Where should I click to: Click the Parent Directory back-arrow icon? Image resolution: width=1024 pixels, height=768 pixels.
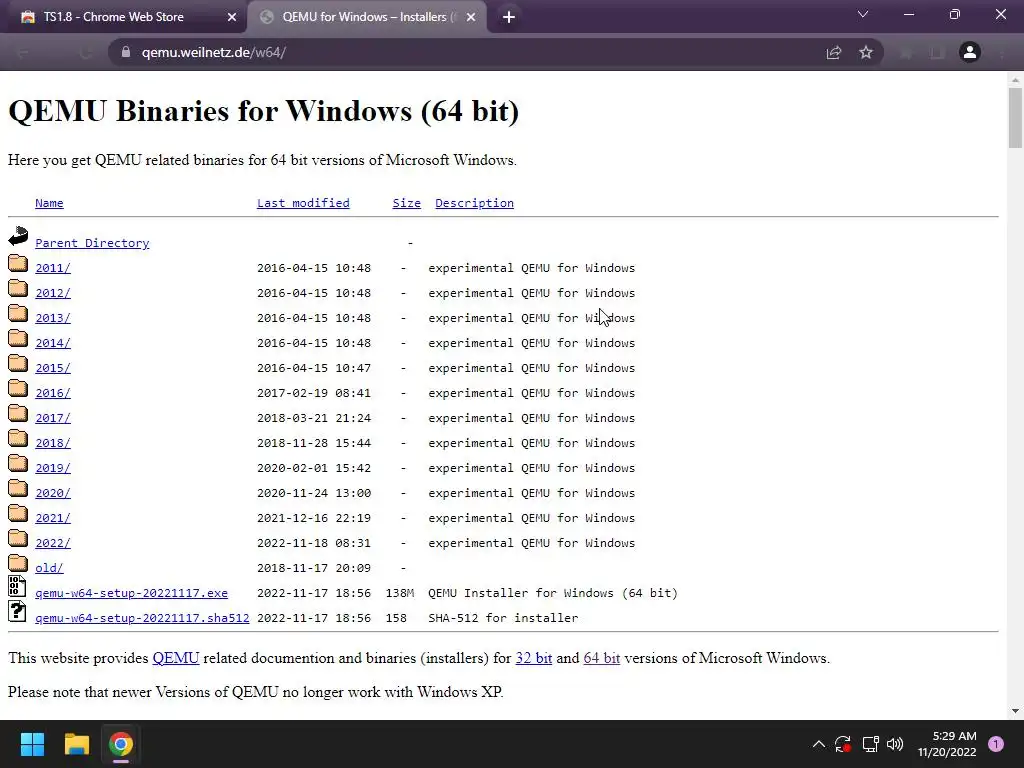18,236
